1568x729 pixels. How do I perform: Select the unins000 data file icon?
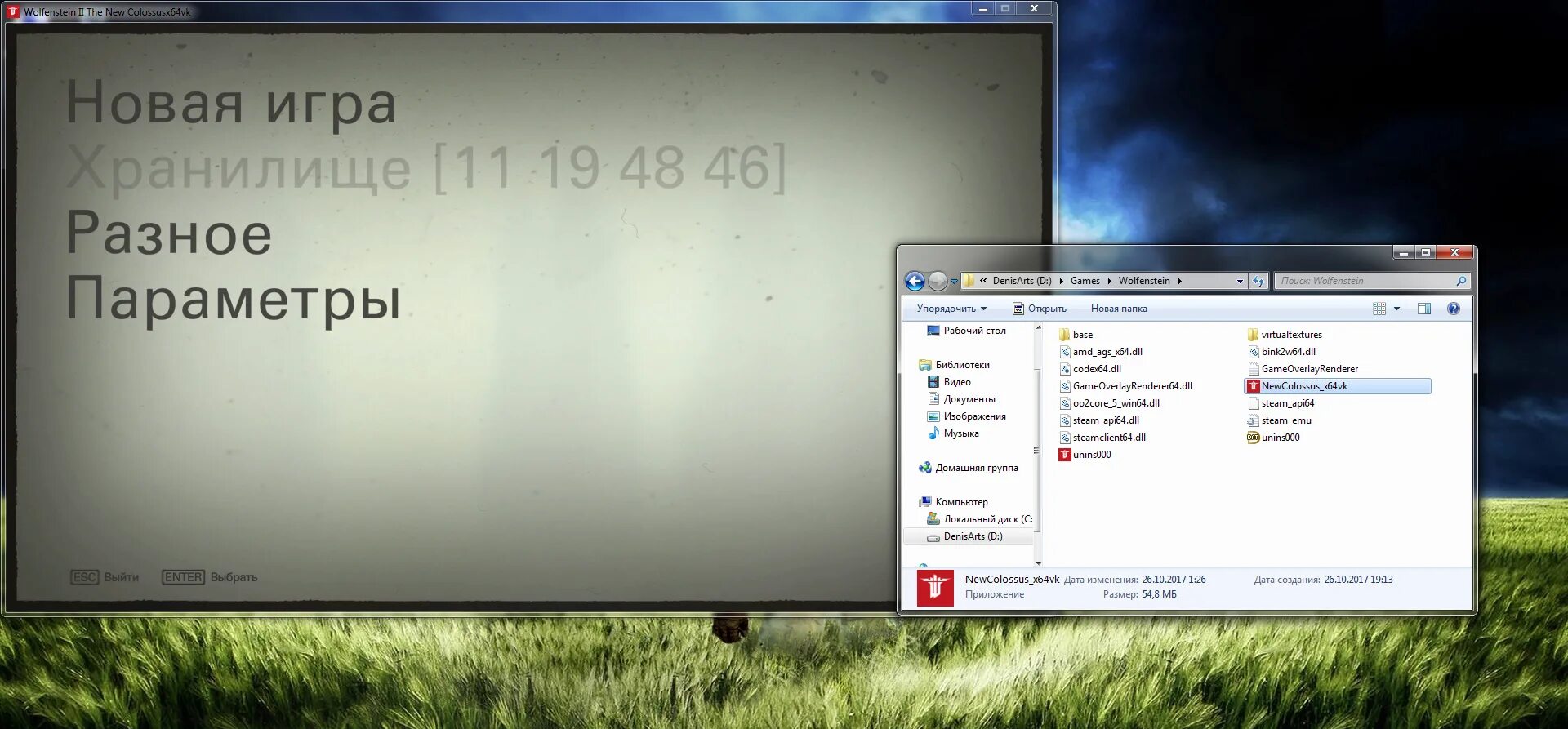tap(1254, 438)
